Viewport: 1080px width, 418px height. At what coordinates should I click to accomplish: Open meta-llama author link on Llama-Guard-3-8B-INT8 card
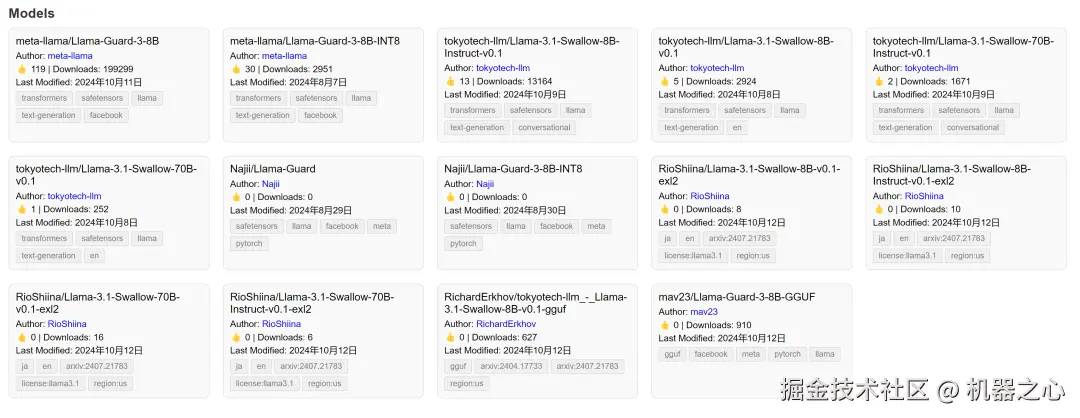[x=284, y=56]
